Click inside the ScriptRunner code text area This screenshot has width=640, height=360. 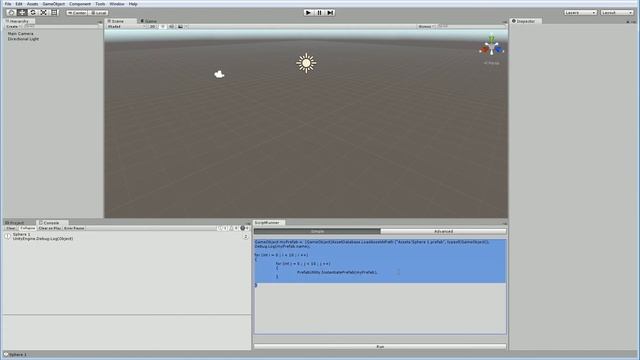[380, 287]
